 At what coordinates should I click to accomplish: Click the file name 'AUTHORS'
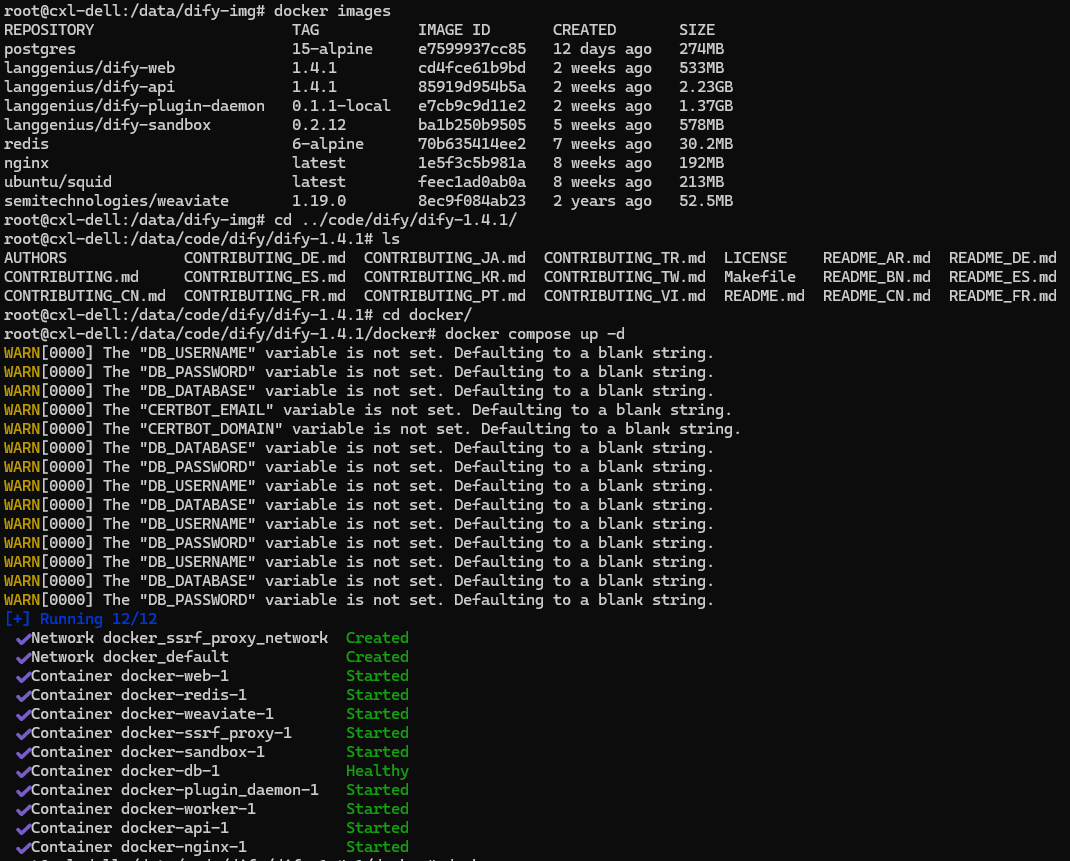[x=35, y=258]
